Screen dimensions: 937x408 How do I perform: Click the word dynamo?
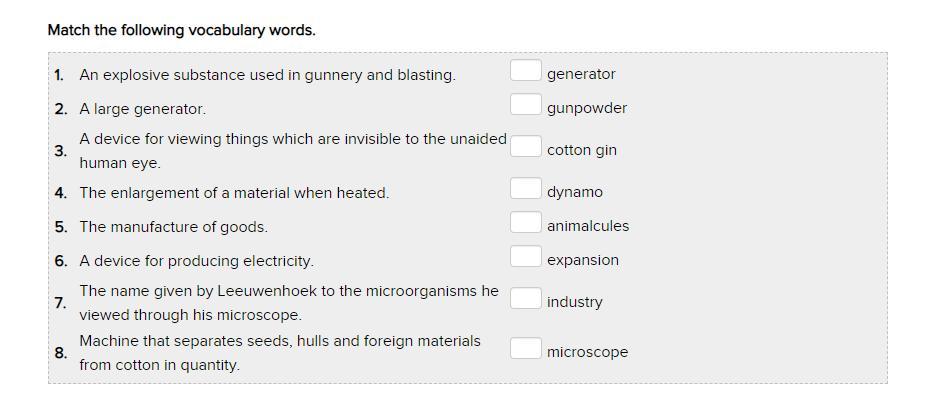(575, 192)
